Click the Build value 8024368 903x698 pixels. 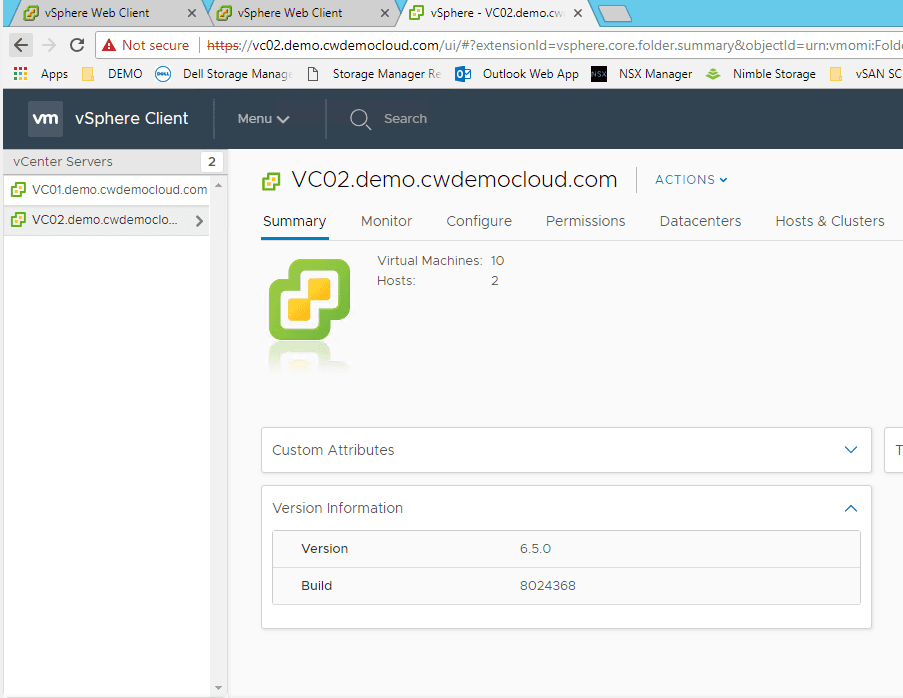(x=548, y=586)
